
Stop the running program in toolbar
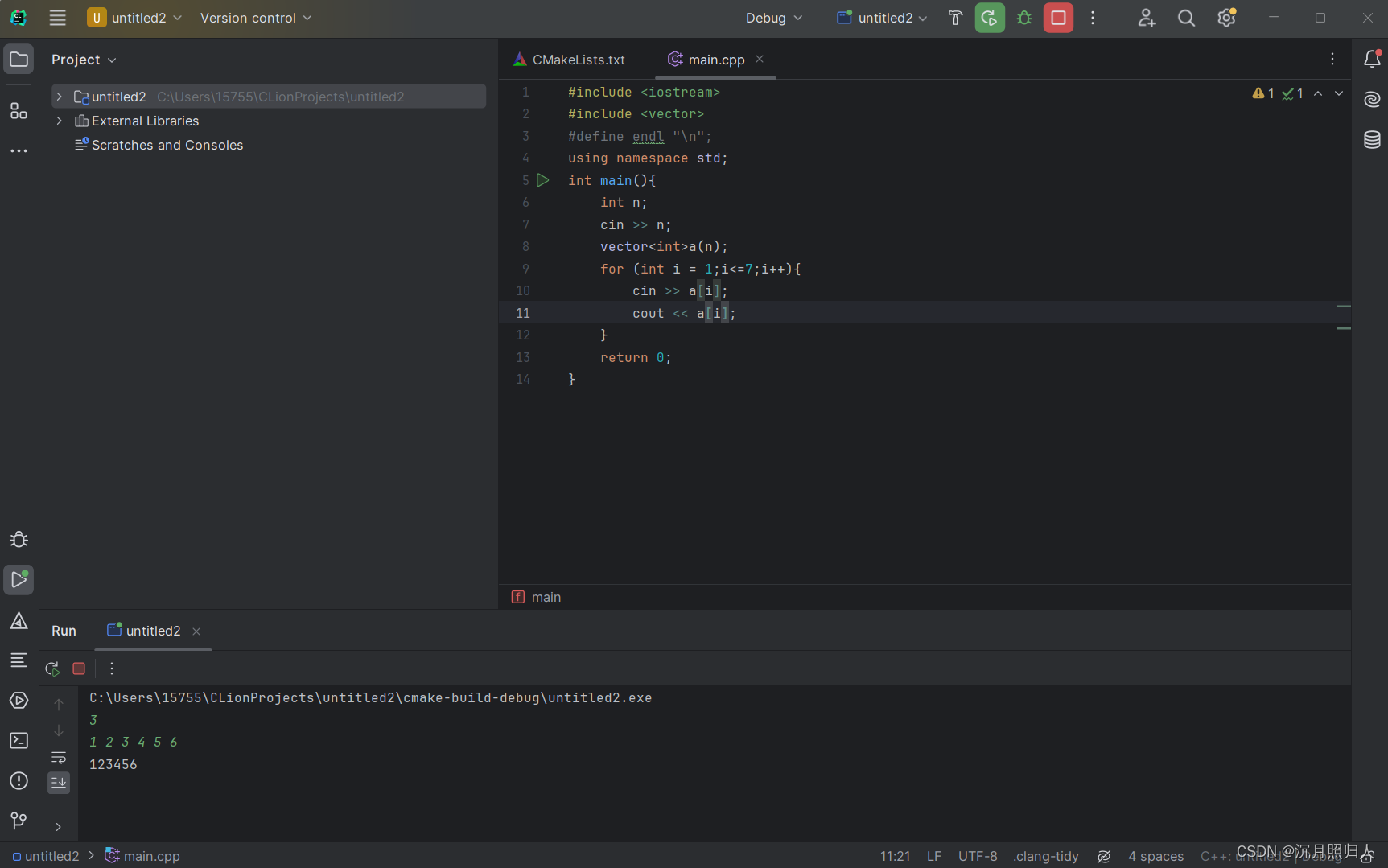pyautogui.click(x=1058, y=18)
